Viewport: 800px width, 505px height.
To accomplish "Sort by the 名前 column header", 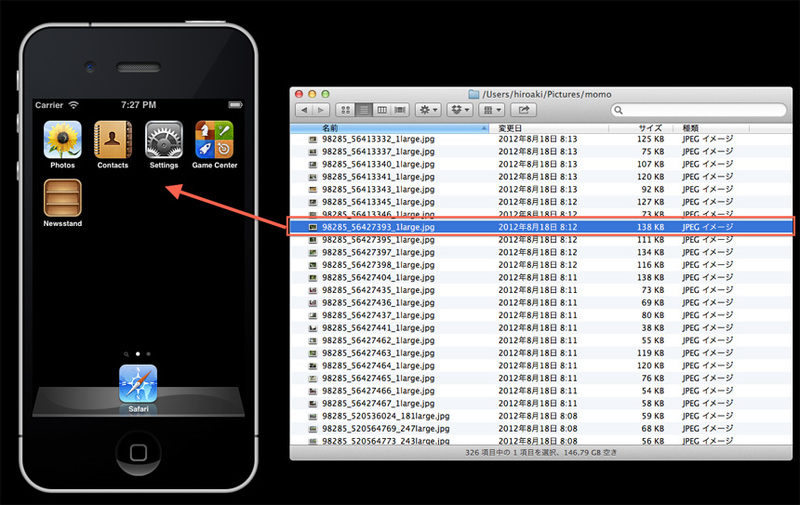I will coord(389,128).
